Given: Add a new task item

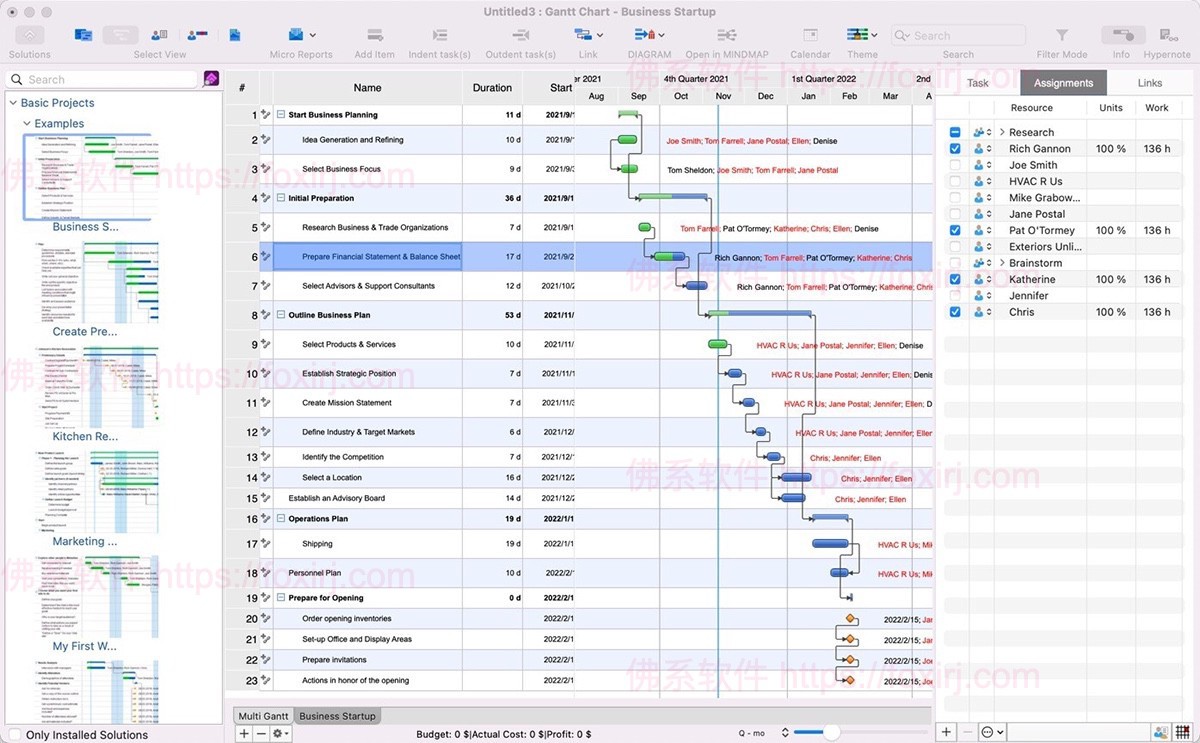Looking at the screenshot, I should (x=374, y=33).
